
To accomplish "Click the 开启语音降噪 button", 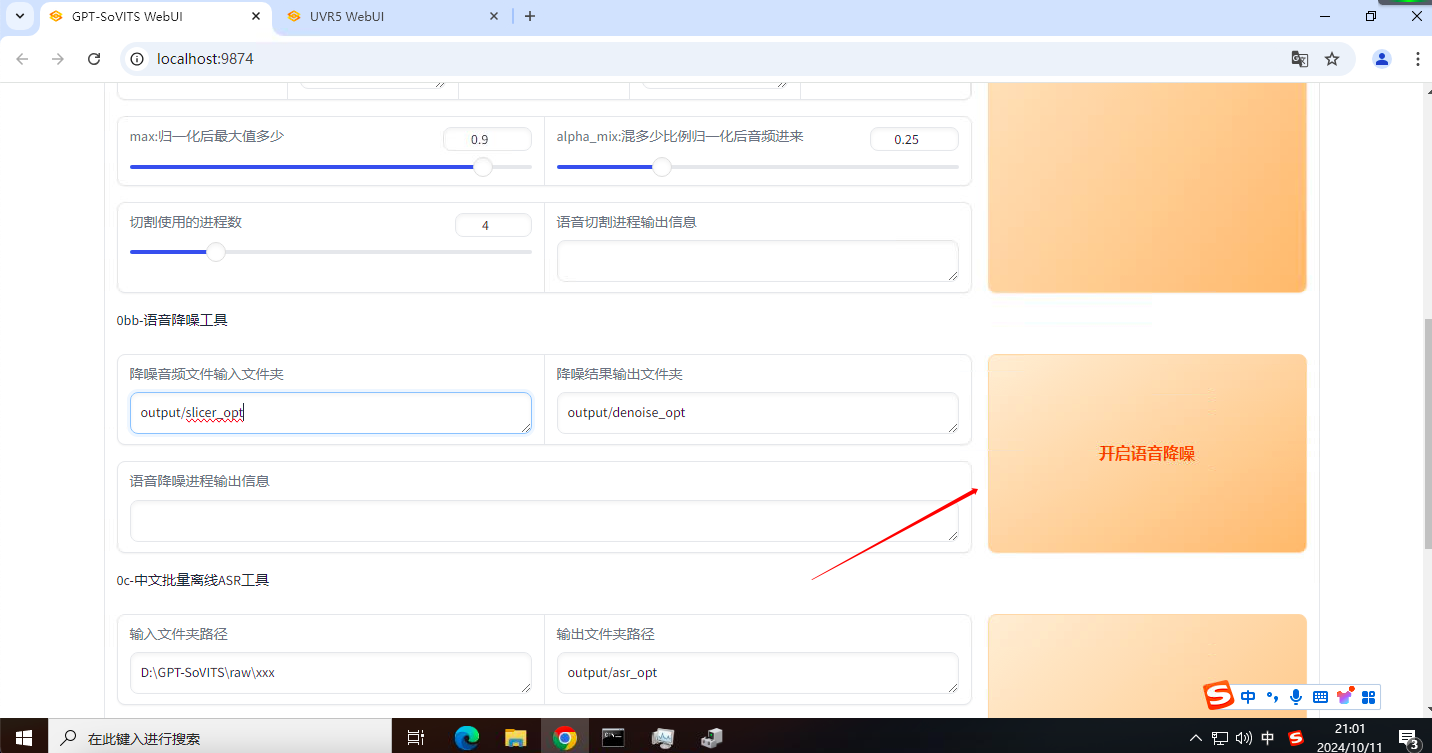I will point(1146,453).
